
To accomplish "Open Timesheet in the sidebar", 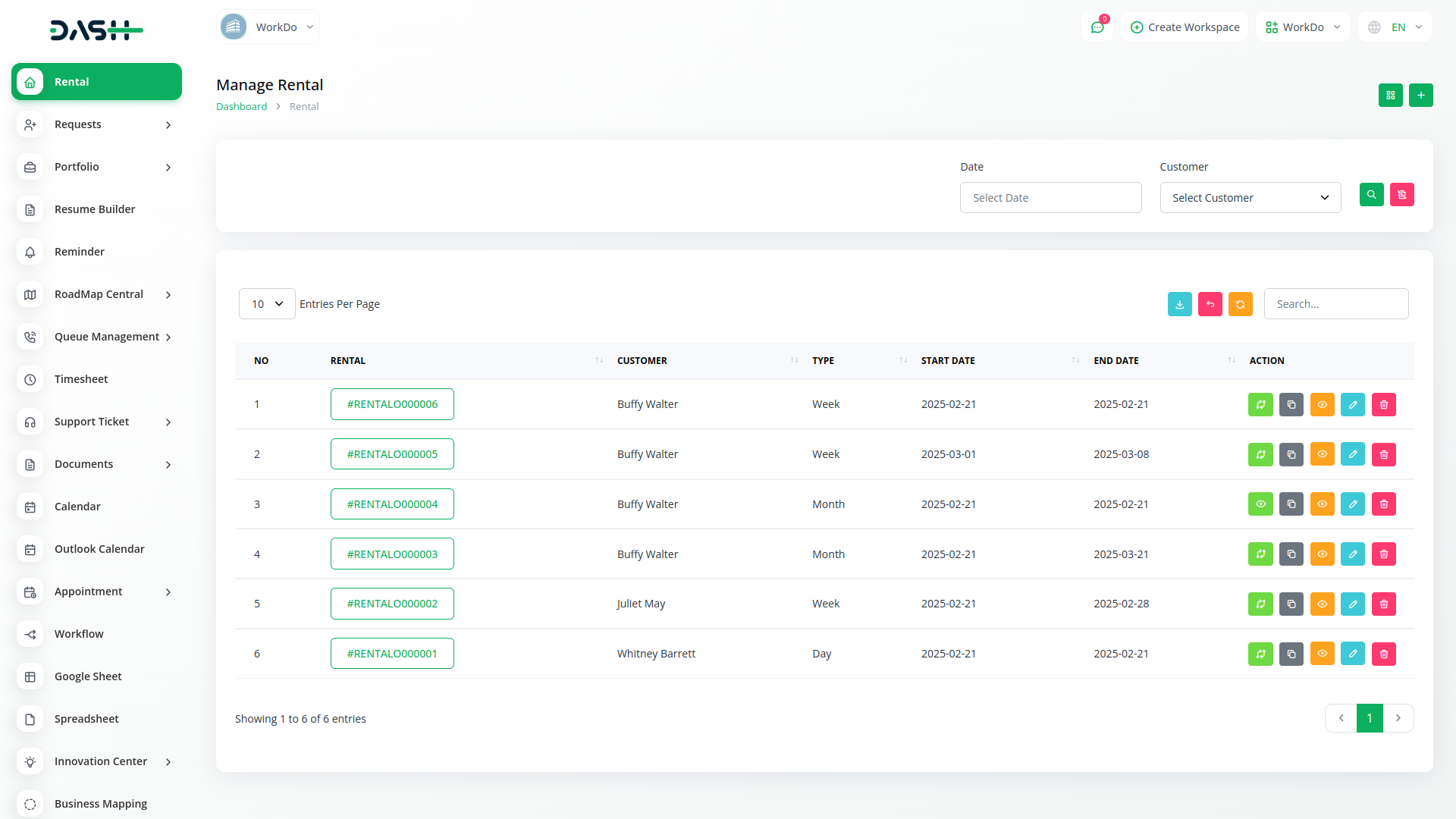I will coord(81,379).
